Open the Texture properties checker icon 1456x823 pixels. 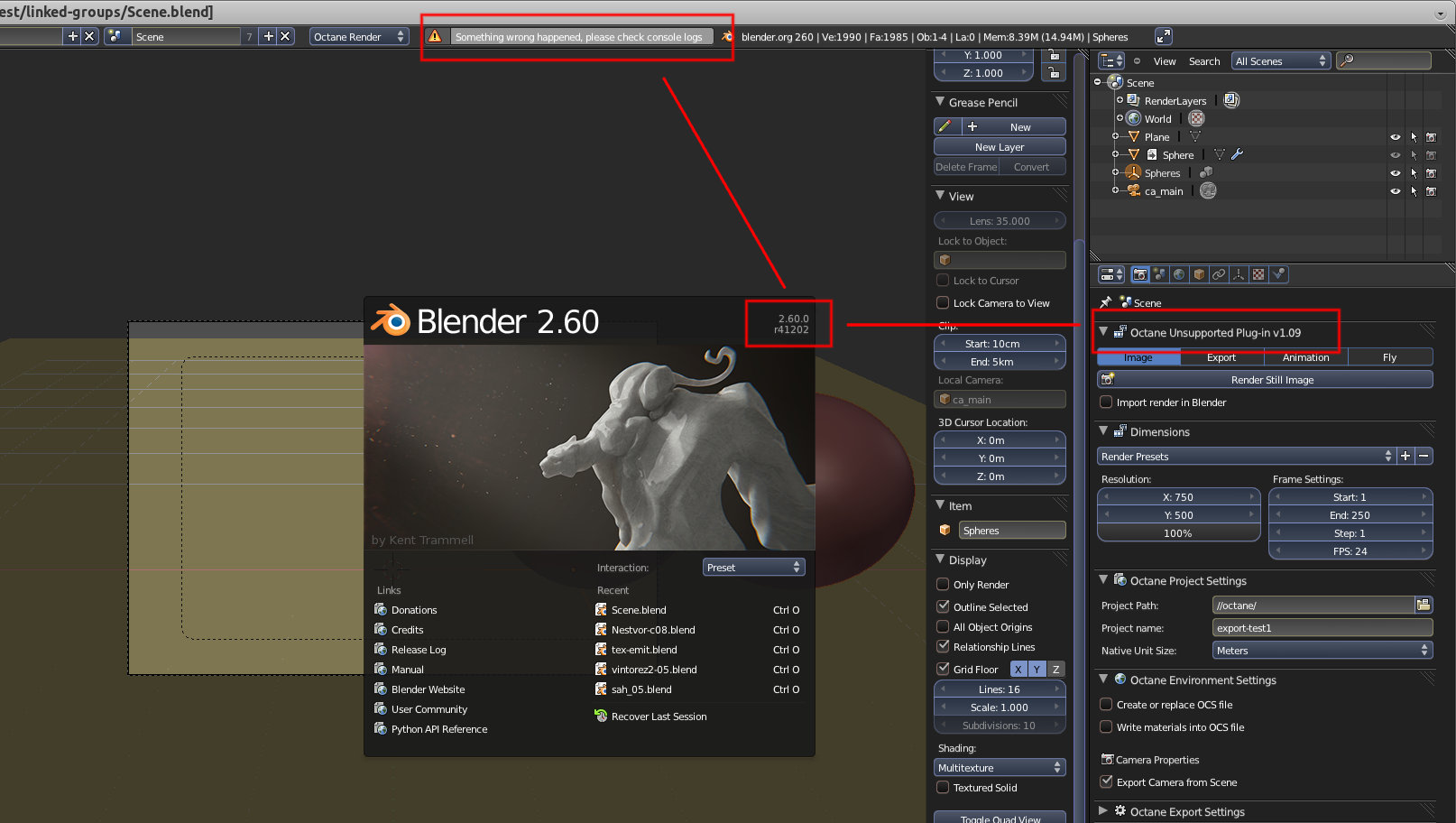pos(1258,274)
